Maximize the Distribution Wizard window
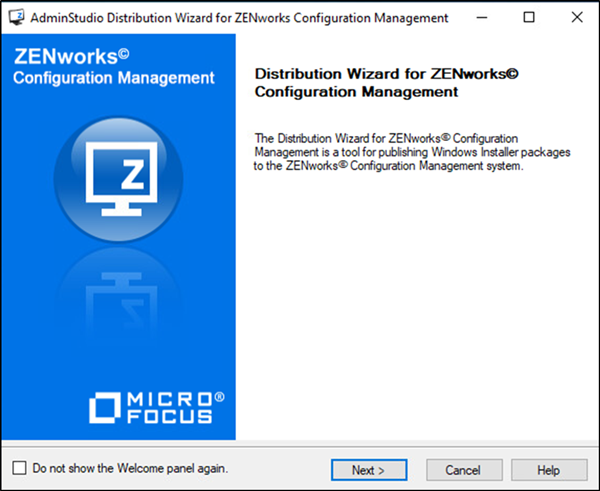 point(529,18)
